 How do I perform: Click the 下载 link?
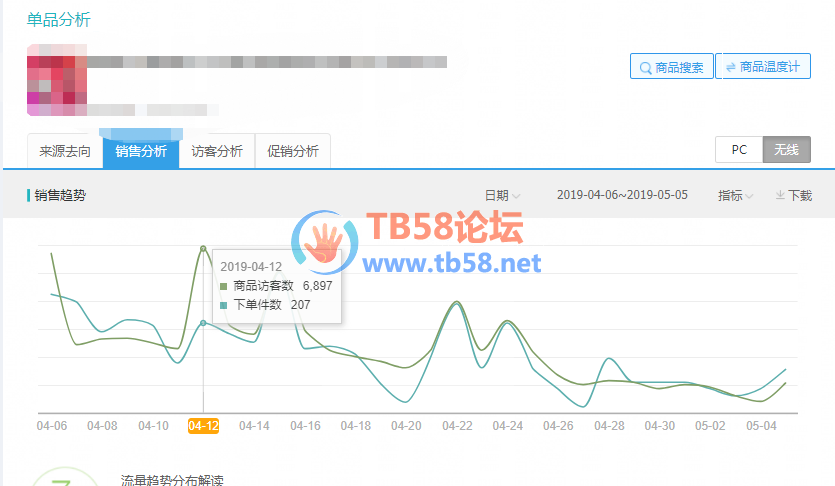800,195
